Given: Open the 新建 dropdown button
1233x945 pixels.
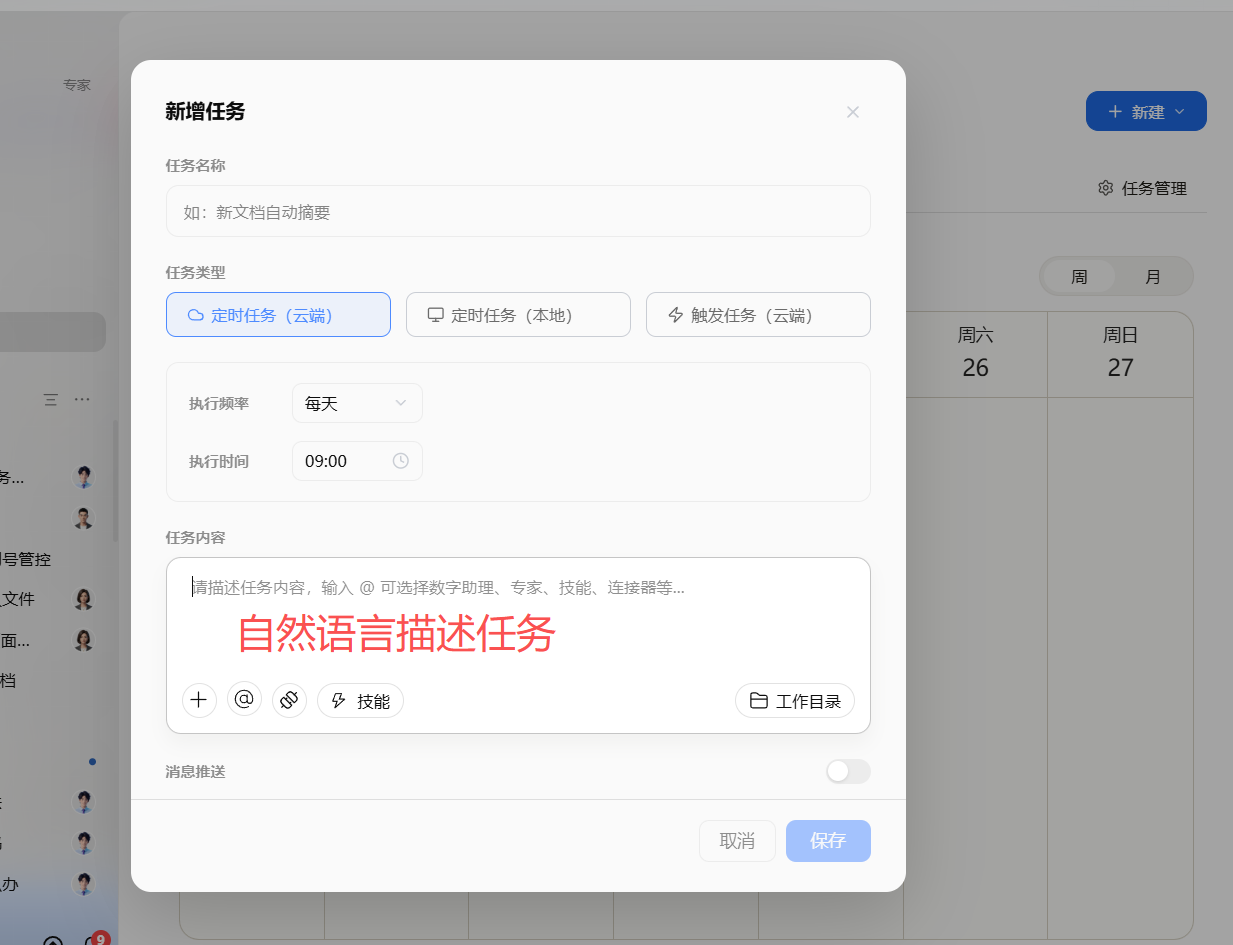Looking at the screenshot, I should 1146,111.
